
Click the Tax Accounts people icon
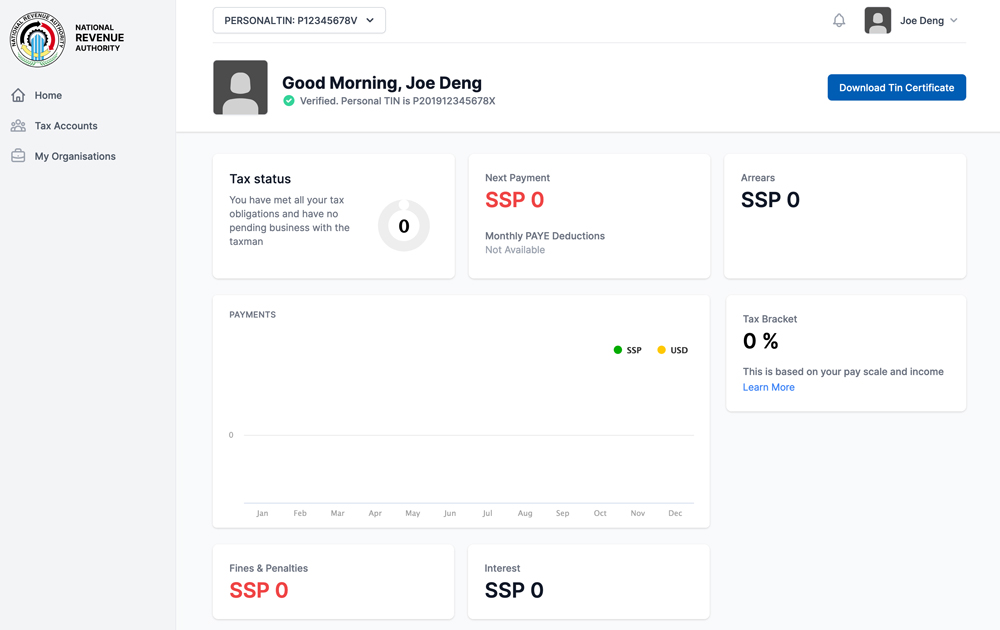click(x=18, y=126)
